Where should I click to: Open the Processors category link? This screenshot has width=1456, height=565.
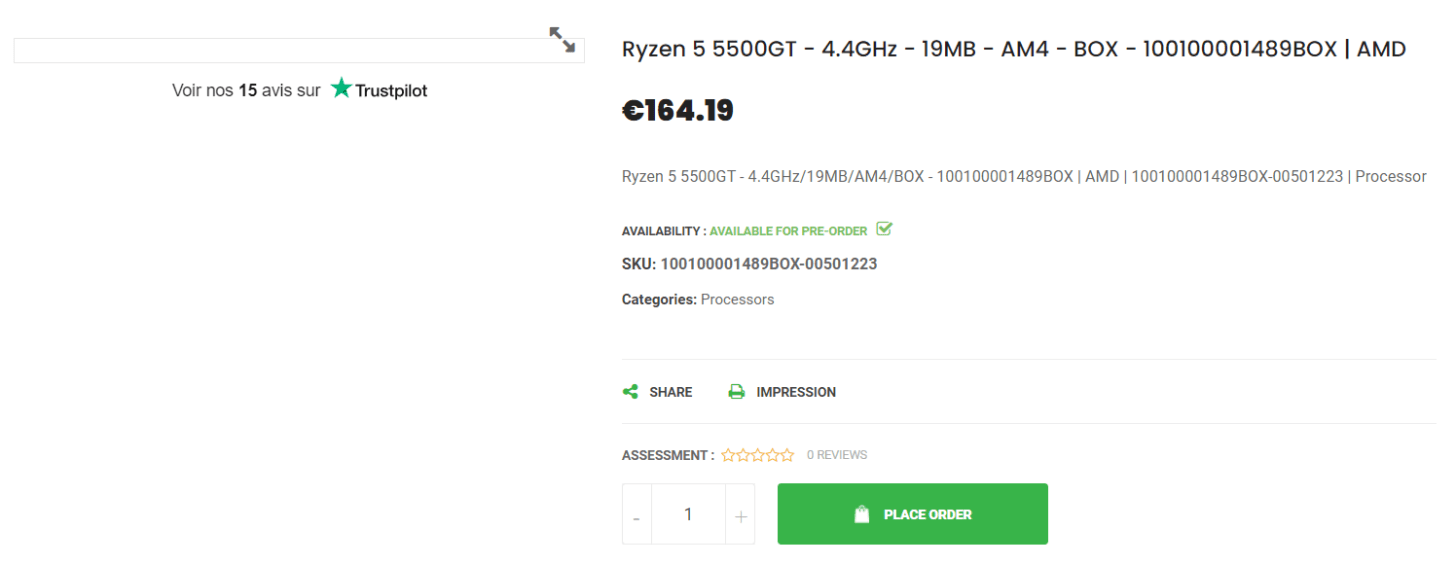click(737, 299)
